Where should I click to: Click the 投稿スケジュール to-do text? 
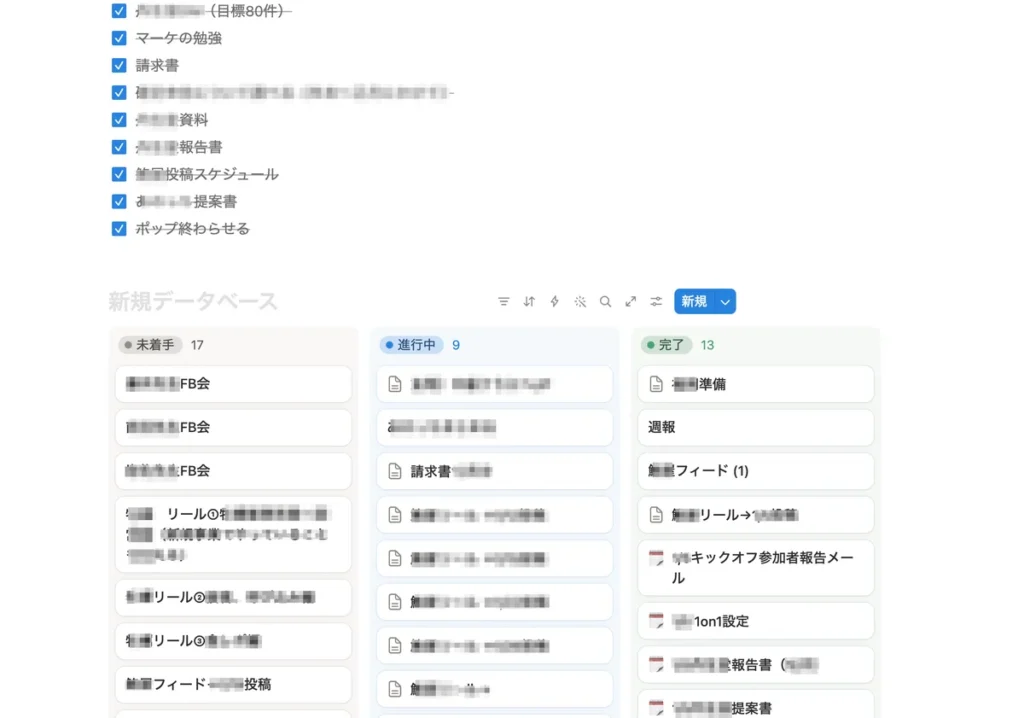pyautogui.click(x=222, y=174)
